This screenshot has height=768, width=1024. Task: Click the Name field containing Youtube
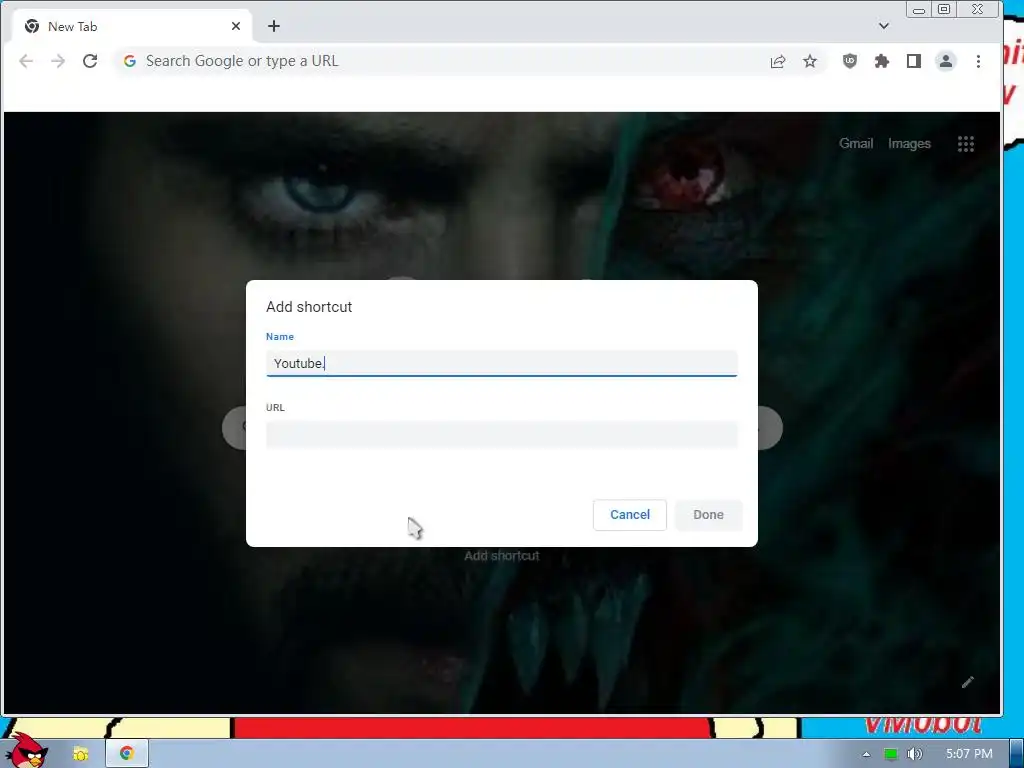(x=502, y=363)
